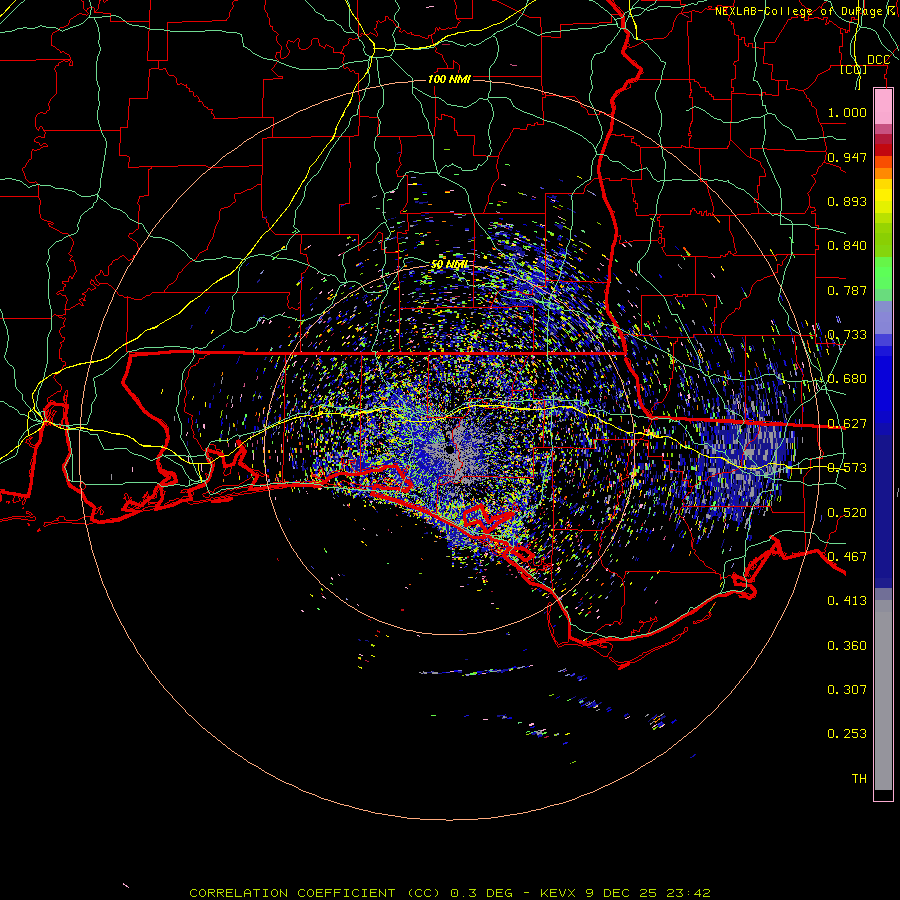The image size is (900, 900).
Task: Select the 0.787 scale value
Action: coord(847,290)
